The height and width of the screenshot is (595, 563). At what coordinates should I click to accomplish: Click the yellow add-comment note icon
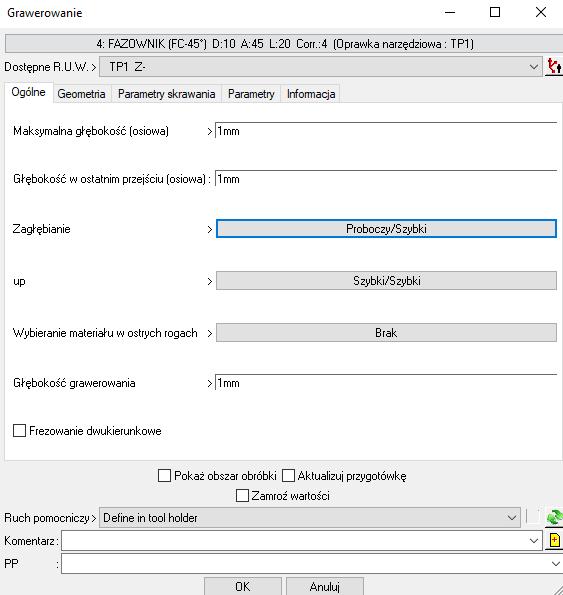tap(554, 540)
